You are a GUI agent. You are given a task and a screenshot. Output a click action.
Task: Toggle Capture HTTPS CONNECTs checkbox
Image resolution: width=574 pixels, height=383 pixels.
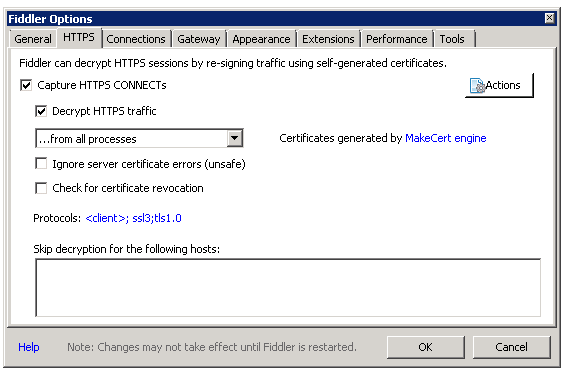tap(26, 85)
